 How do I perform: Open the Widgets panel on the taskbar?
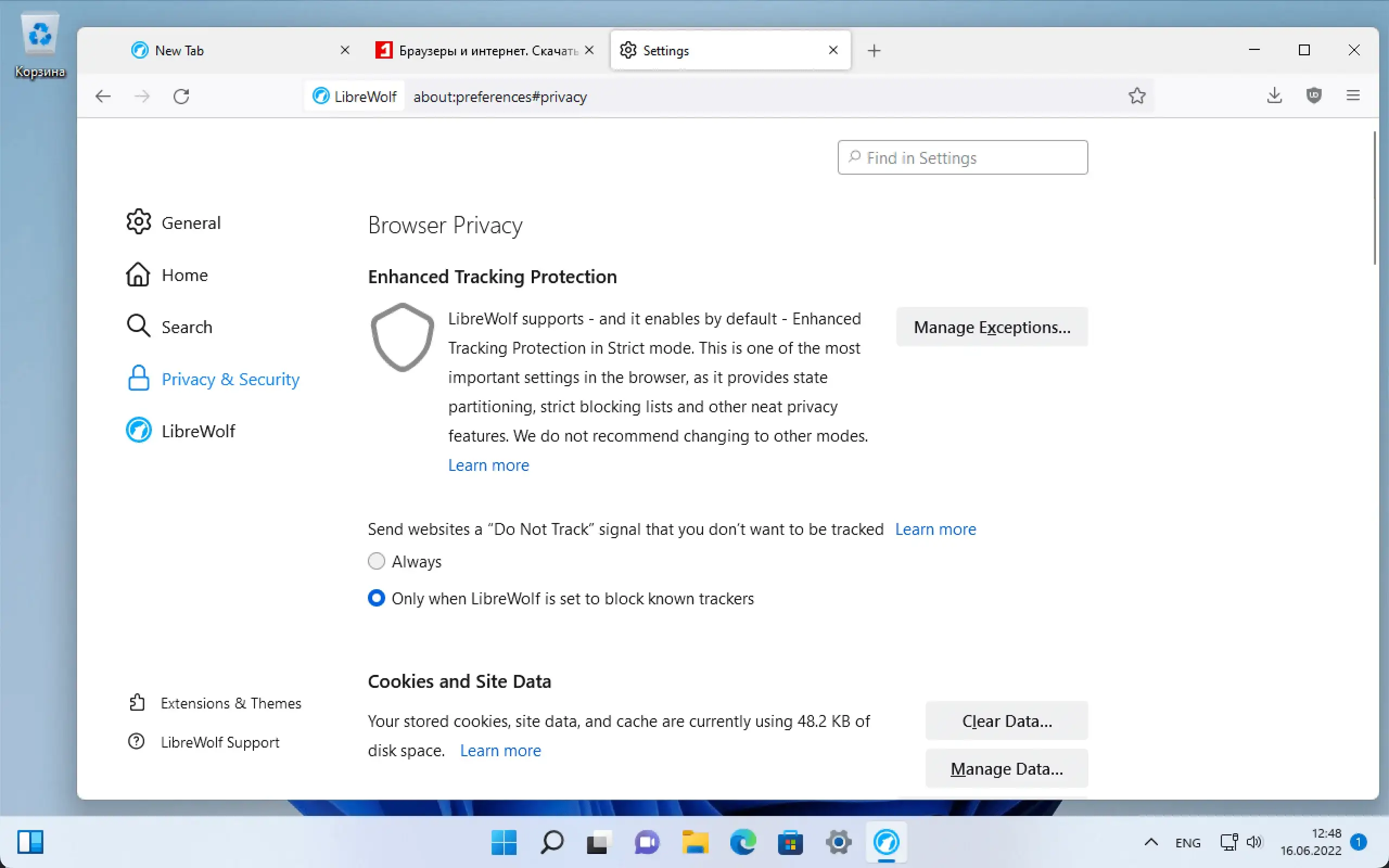30,842
